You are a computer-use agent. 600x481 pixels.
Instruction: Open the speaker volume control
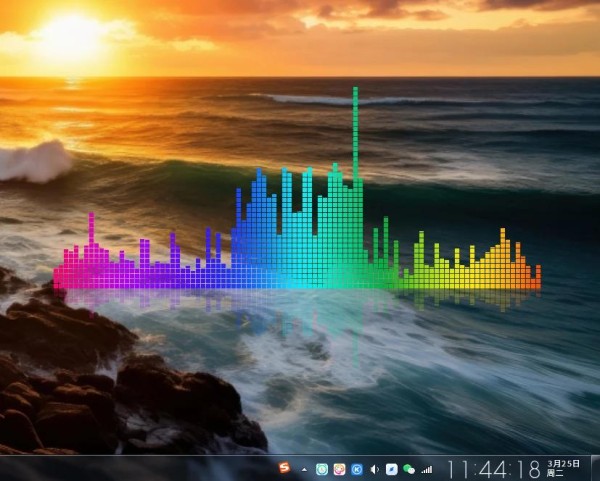point(375,470)
